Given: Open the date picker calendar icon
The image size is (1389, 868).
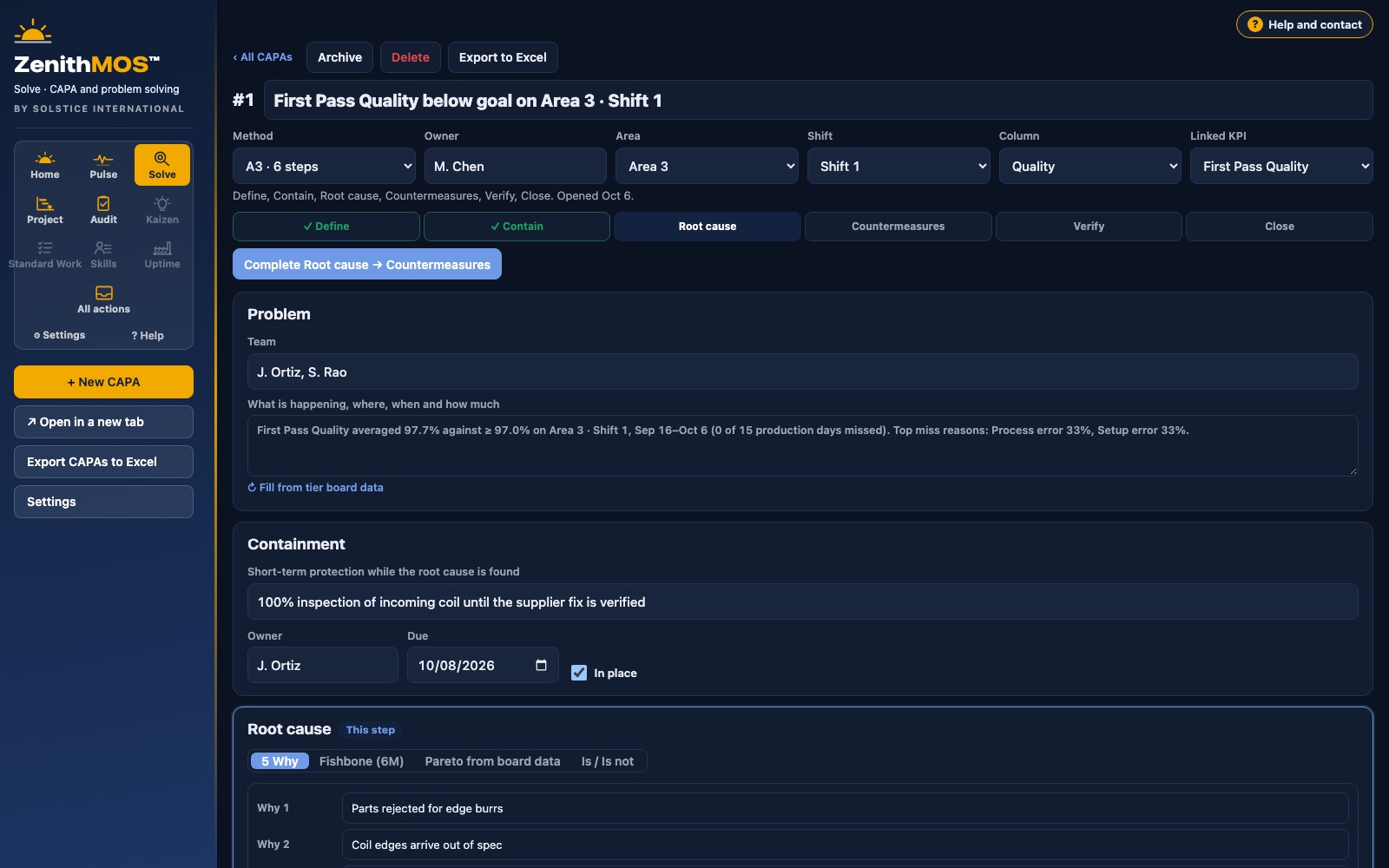Looking at the screenshot, I should [x=541, y=665].
